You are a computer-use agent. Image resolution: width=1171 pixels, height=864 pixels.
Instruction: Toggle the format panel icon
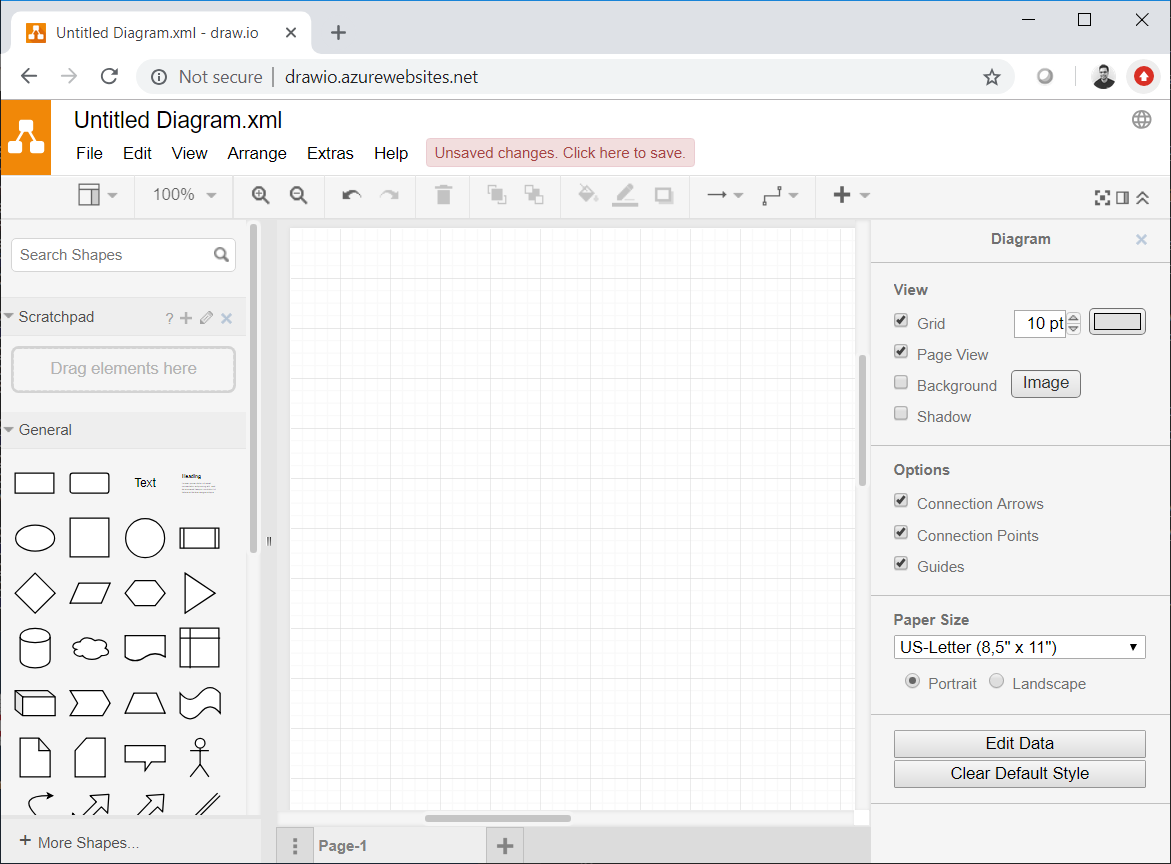click(1122, 198)
